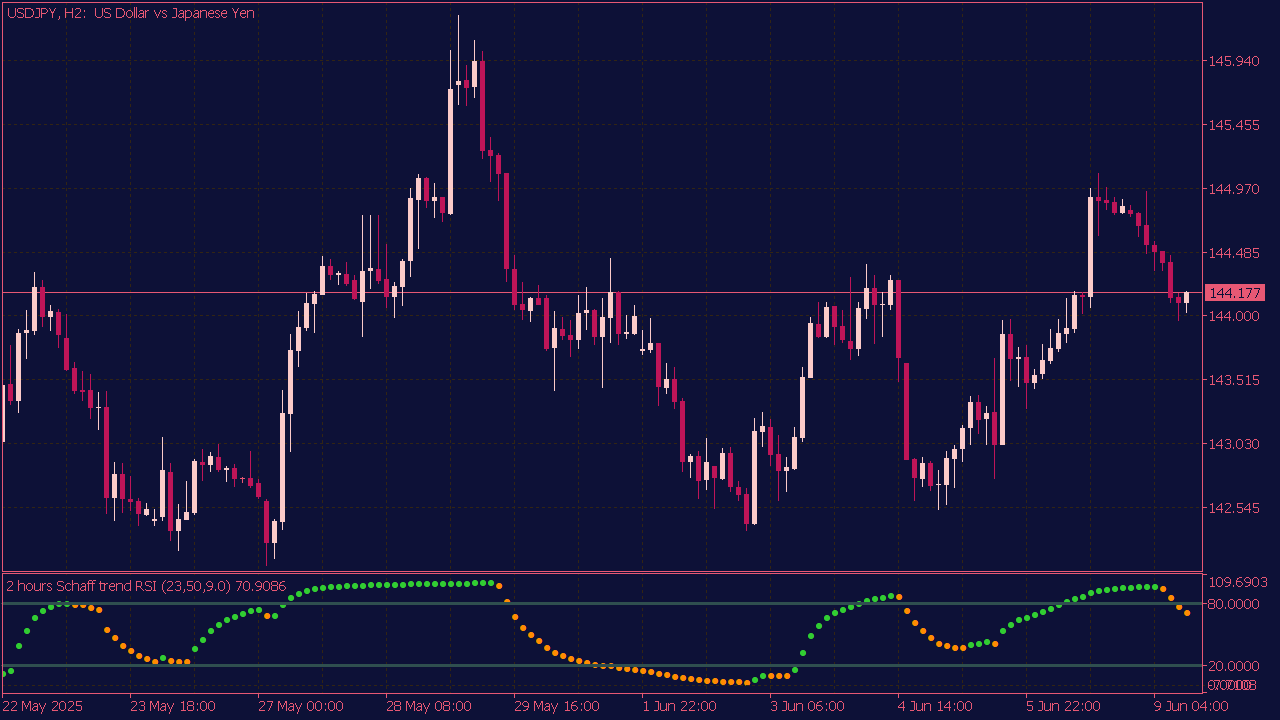Image resolution: width=1280 pixels, height=720 pixels.
Task: Click the 143.515 price axis label
Action: point(1234,380)
